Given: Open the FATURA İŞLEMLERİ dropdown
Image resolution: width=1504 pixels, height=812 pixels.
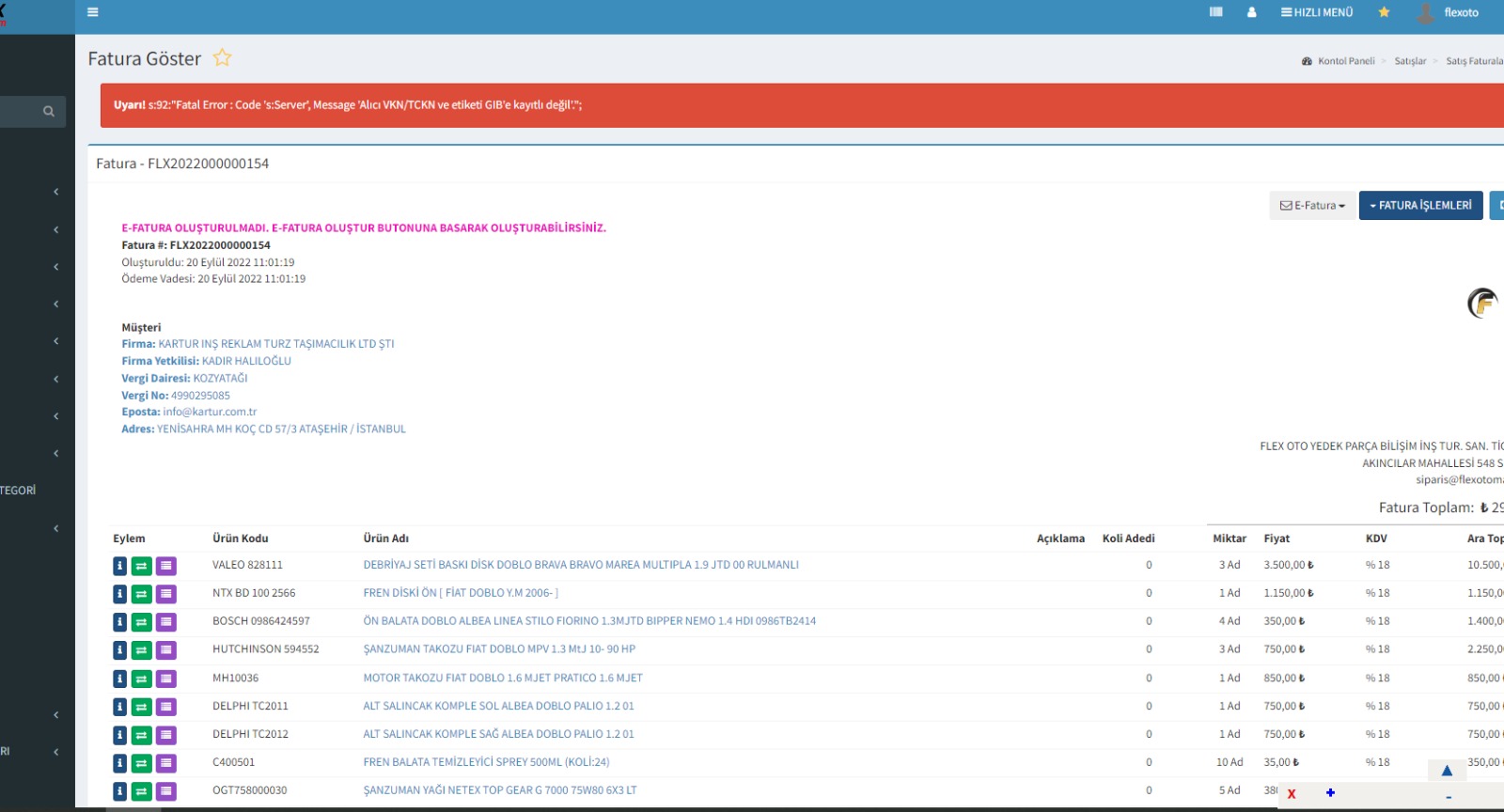Looking at the screenshot, I should tap(1420, 205).
